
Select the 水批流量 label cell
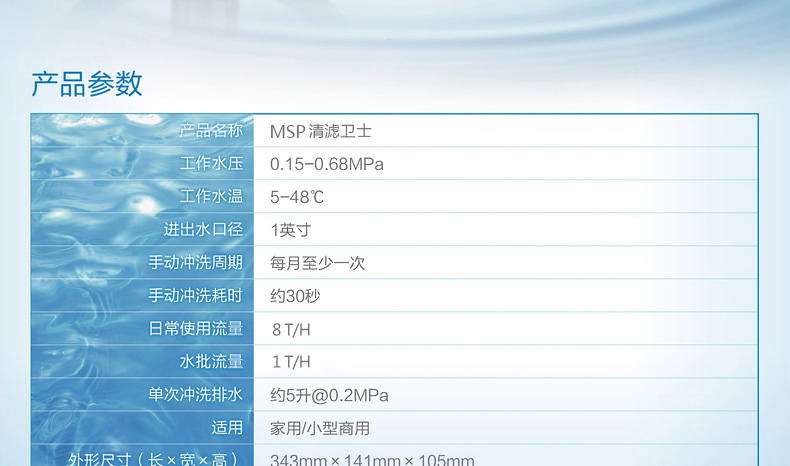point(143,361)
